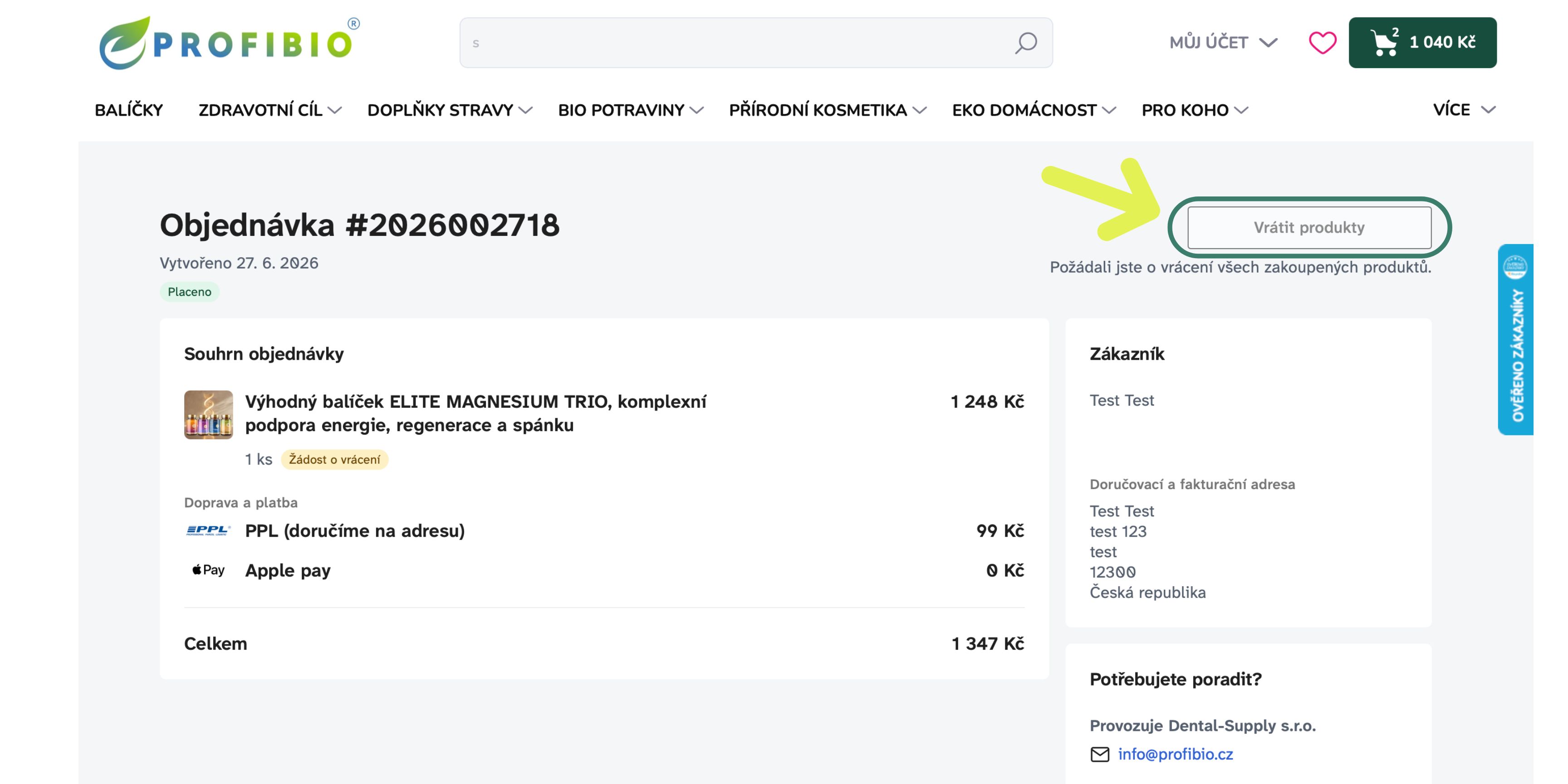The width and height of the screenshot is (1568, 784).
Task: Click the email envelope icon
Action: click(x=1099, y=754)
